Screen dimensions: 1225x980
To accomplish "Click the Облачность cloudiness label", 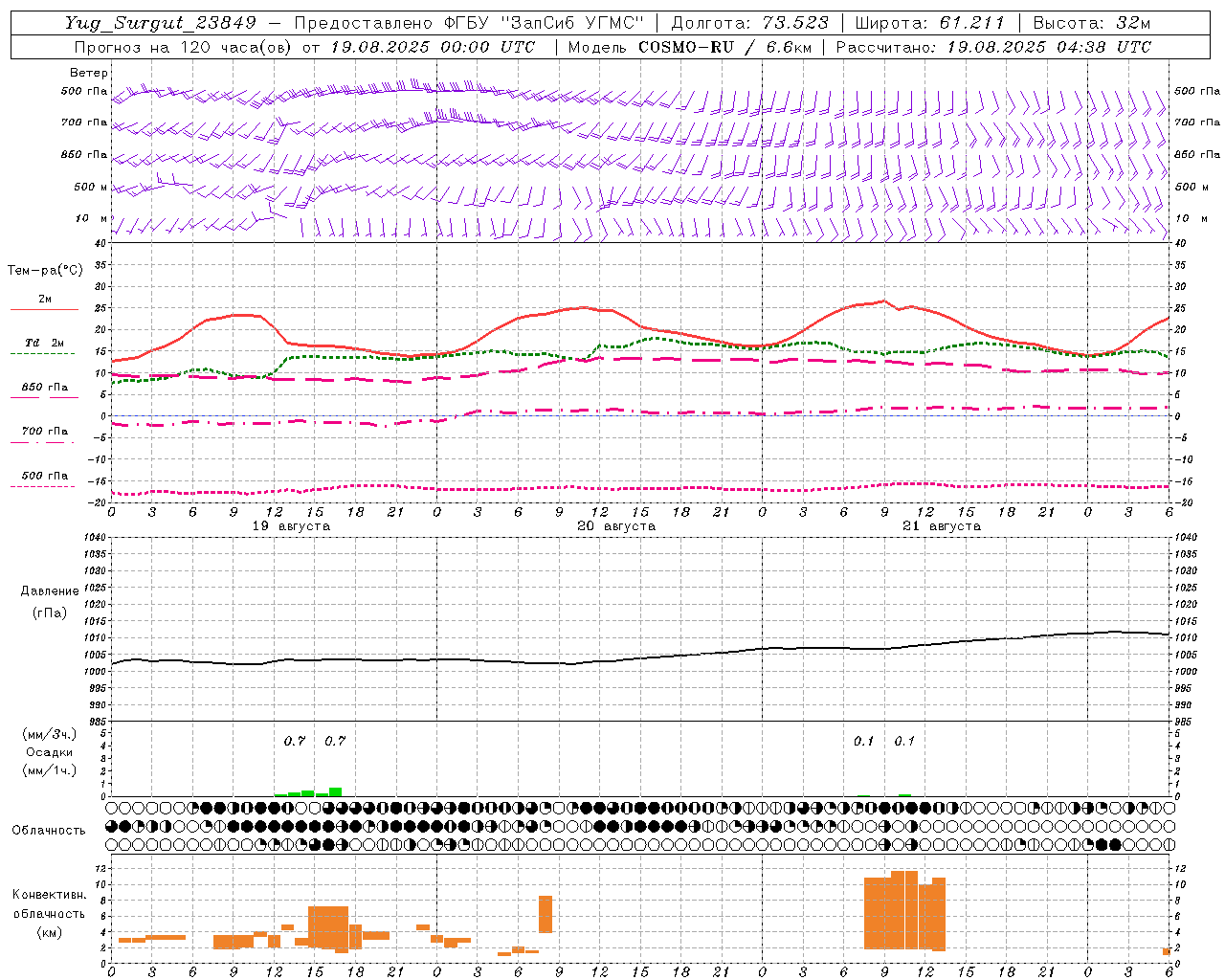I will pyautogui.click(x=49, y=830).
